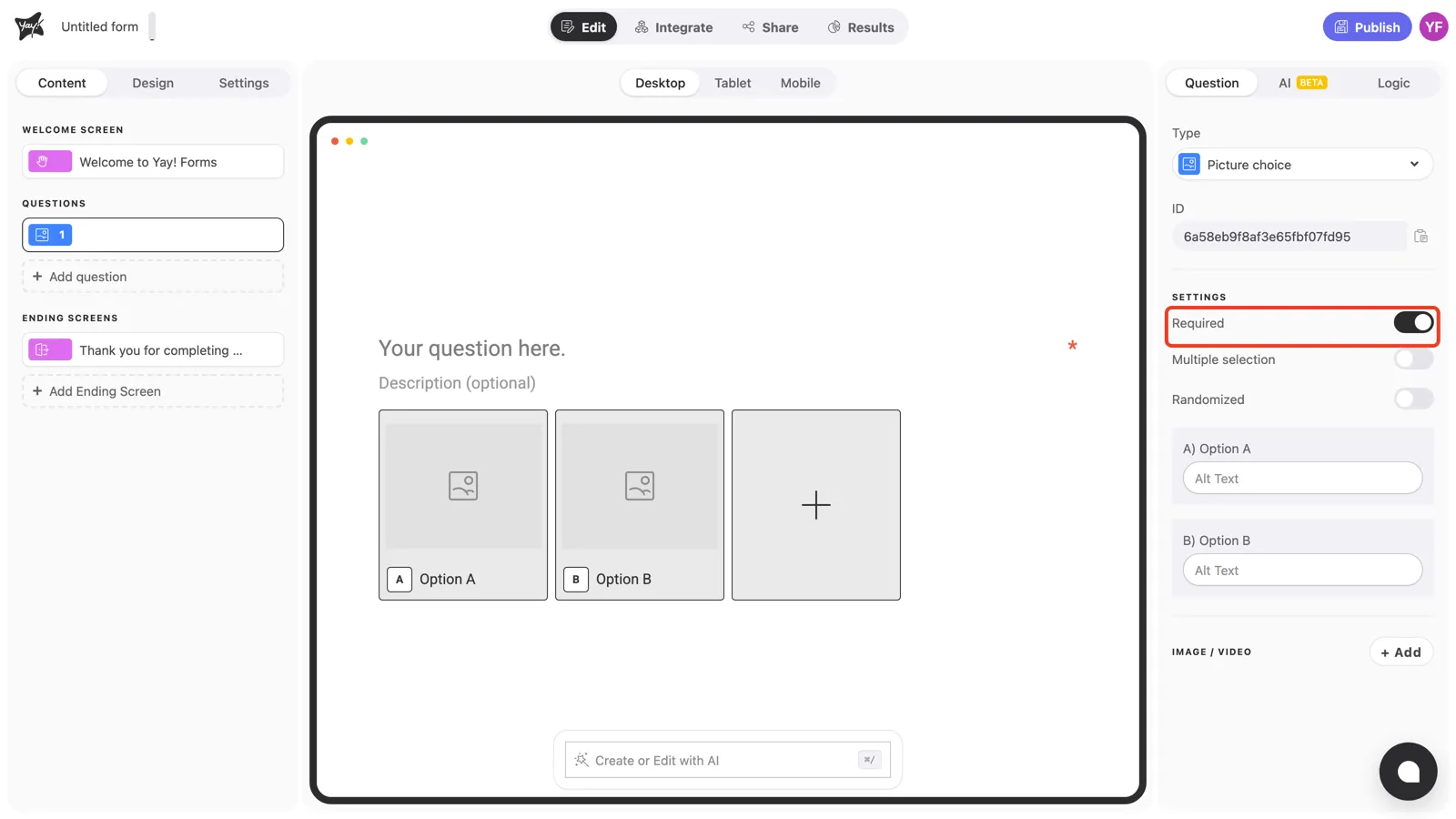Add a new picture choice with plus card

pyautogui.click(x=816, y=505)
